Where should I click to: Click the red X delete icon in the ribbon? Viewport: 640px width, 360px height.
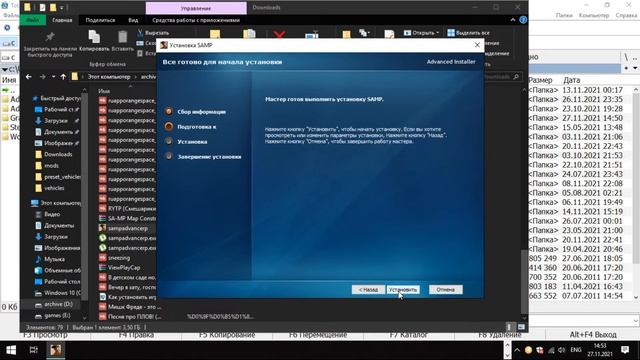(280, 34)
